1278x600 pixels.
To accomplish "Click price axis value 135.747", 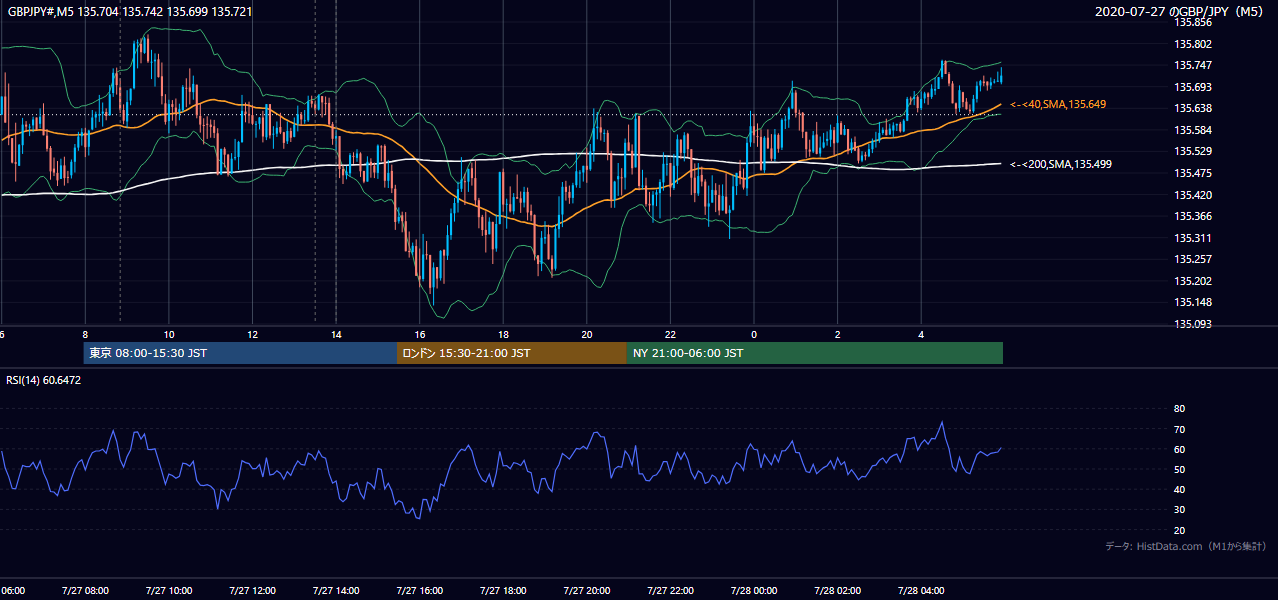I will tap(1193, 65).
